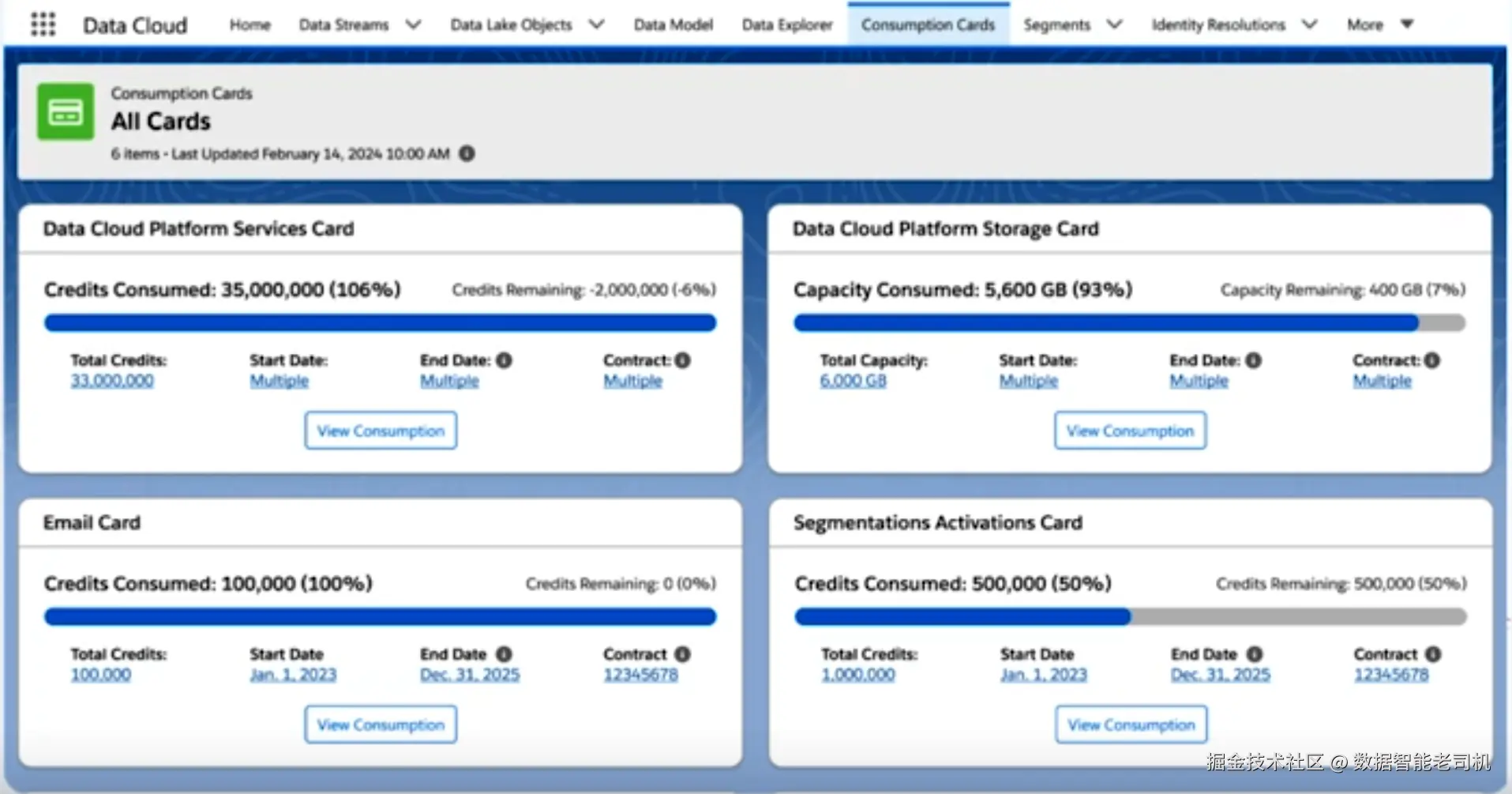This screenshot has height=794, width=1512.
Task: Open Contract Multiple link in Services Card
Action: point(633,381)
